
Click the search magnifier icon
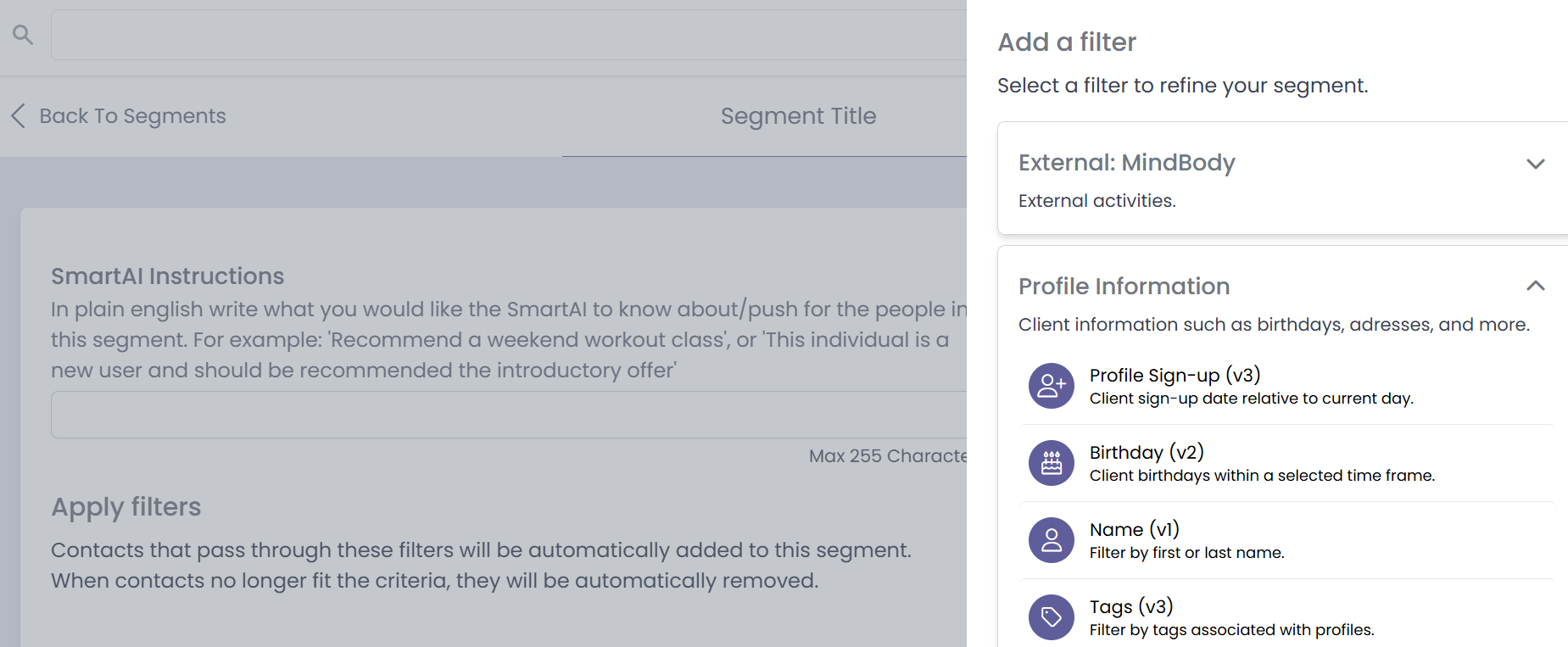[x=22, y=35]
